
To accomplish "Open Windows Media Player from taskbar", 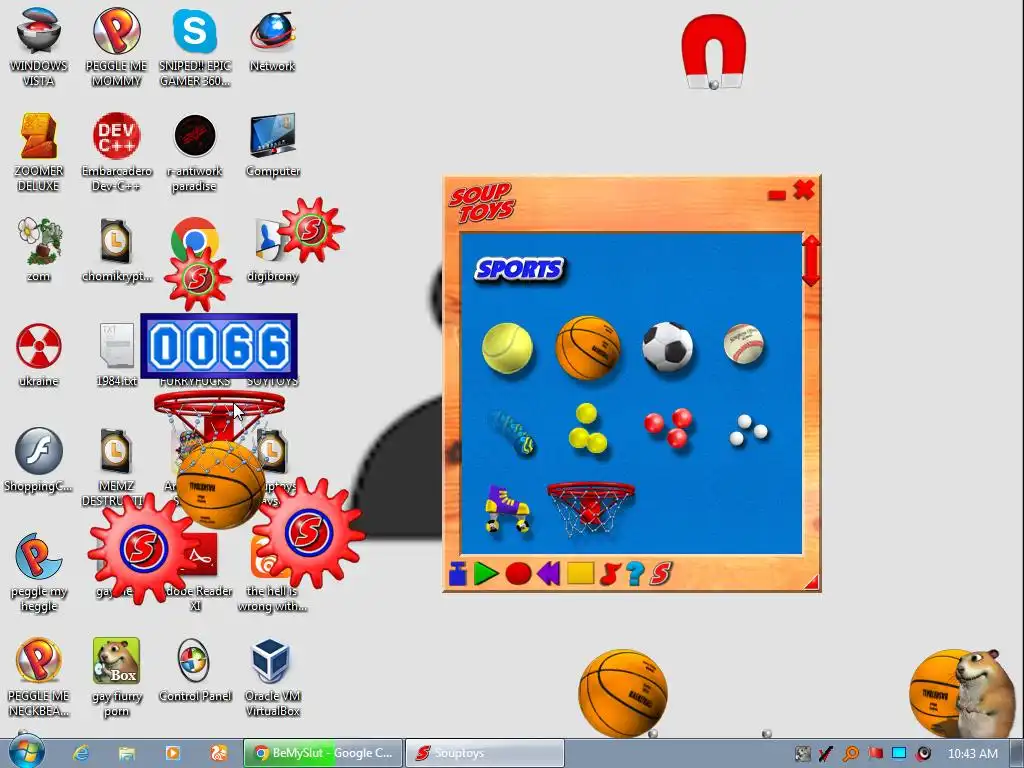I will (172, 753).
